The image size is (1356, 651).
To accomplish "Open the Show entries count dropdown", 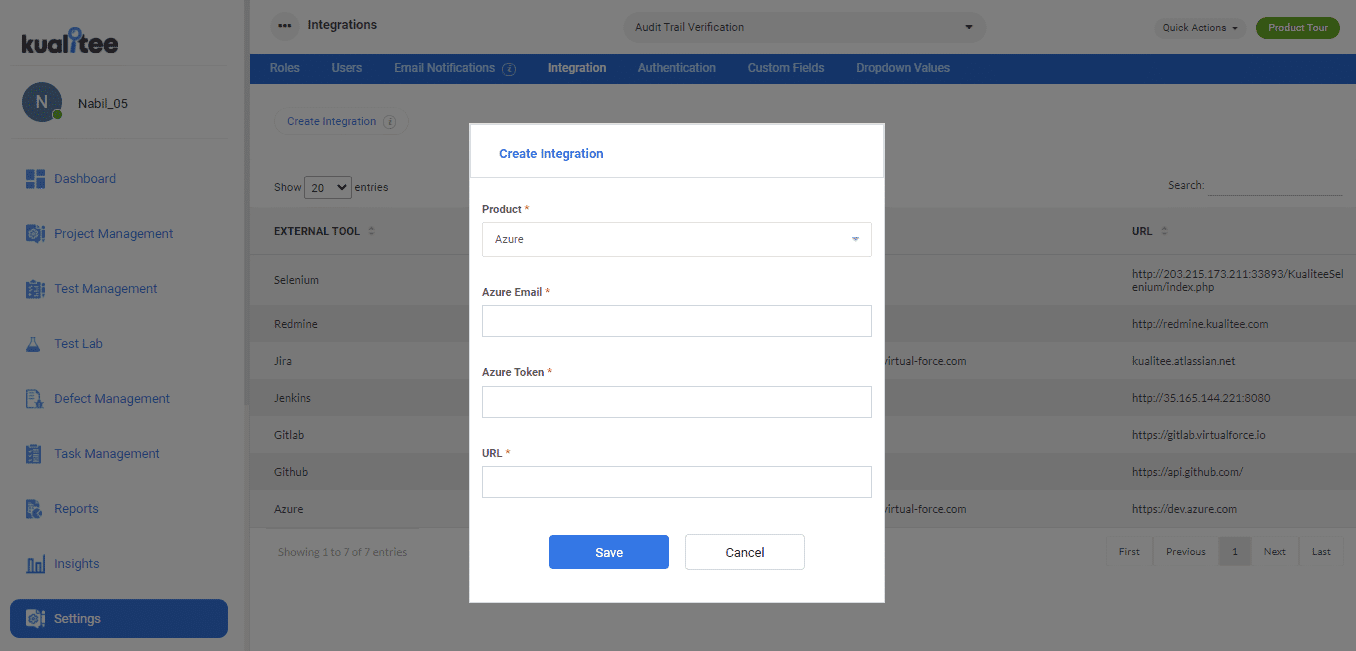I will (x=328, y=187).
